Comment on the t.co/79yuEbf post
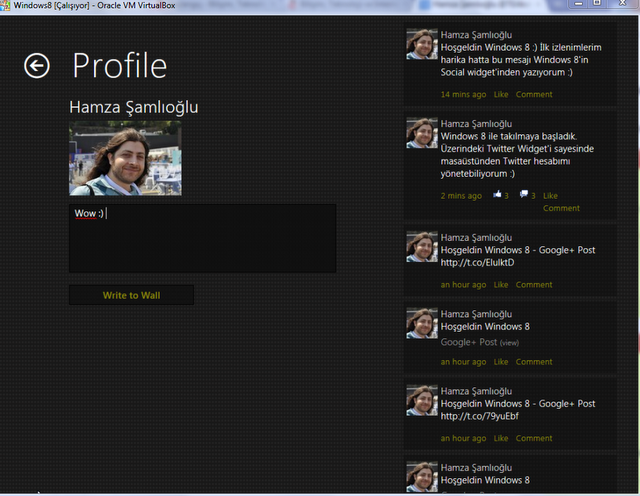This screenshot has height=496, width=640. (x=534, y=438)
